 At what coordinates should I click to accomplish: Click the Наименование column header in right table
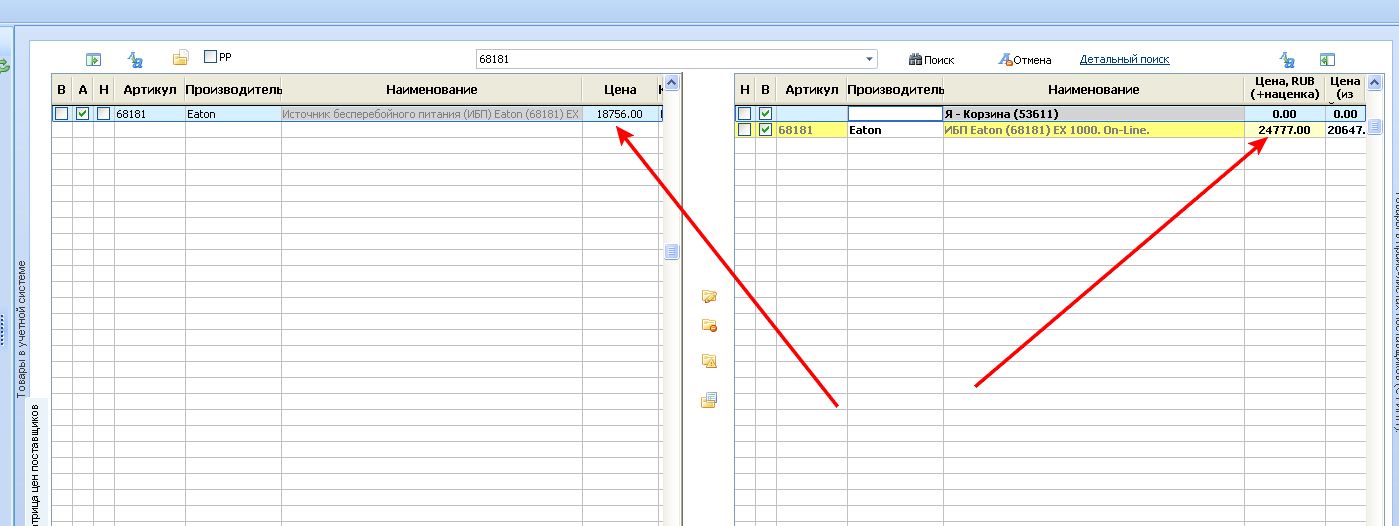click(x=1094, y=90)
